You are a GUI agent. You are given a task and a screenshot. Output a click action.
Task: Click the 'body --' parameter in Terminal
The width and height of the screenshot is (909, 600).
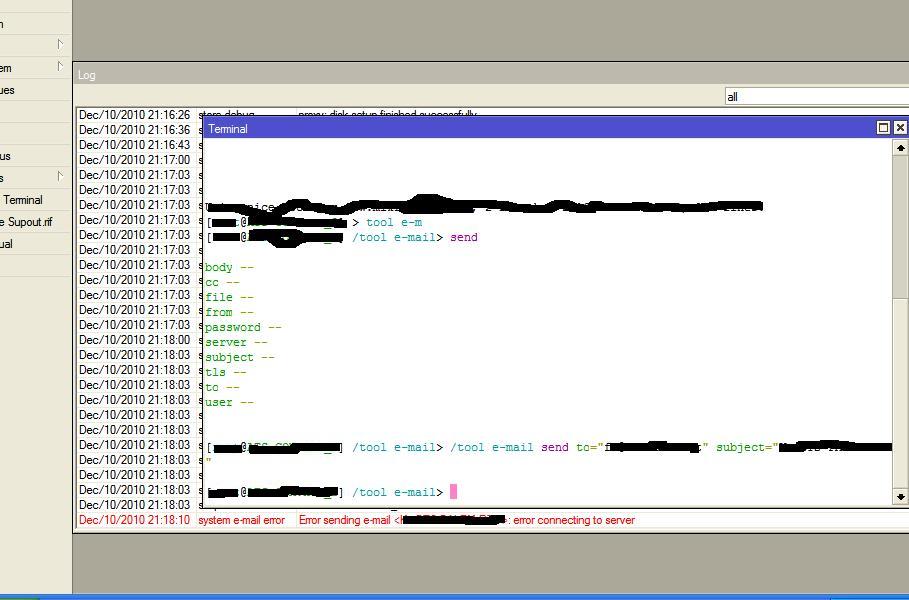[229, 267]
